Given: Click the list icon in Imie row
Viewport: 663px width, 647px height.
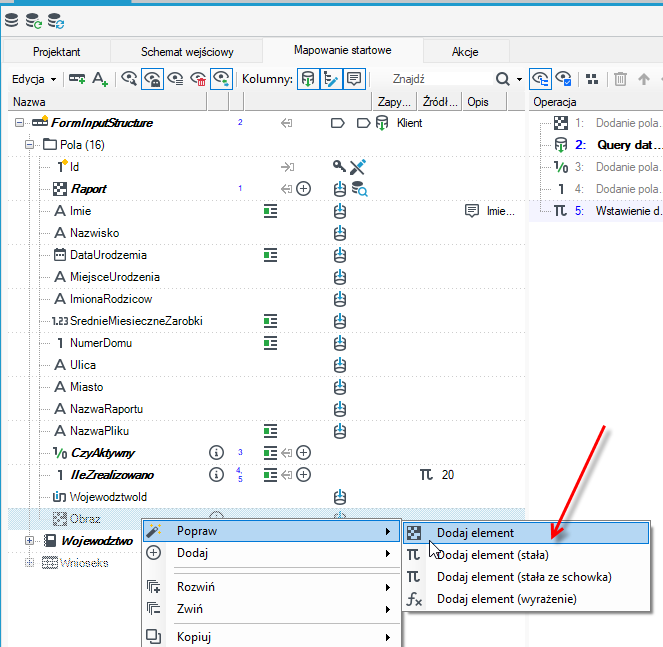Looking at the screenshot, I should click(x=271, y=211).
